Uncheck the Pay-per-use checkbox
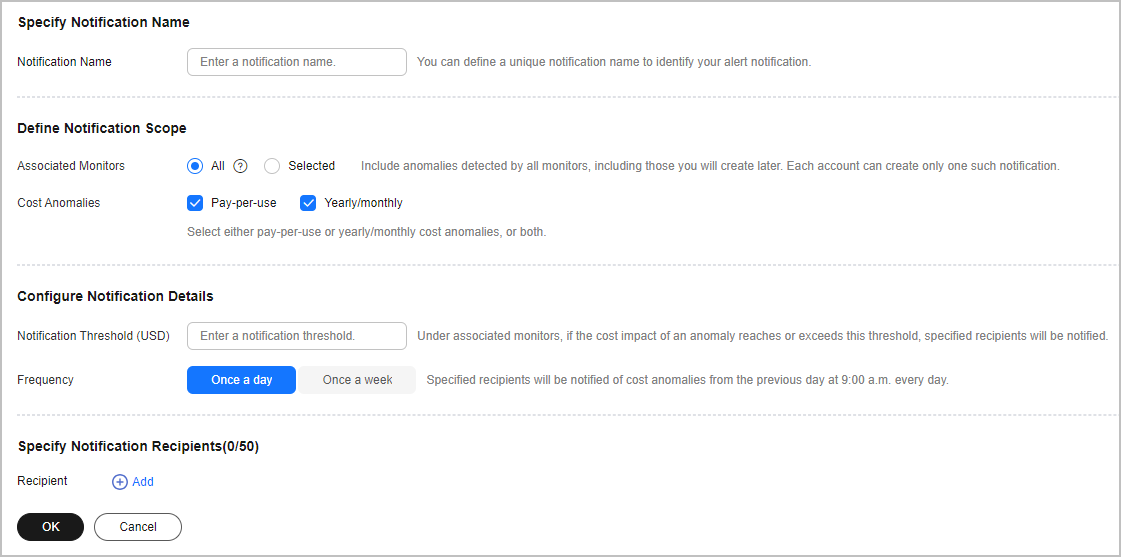 pyautogui.click(x=194, y=203)
